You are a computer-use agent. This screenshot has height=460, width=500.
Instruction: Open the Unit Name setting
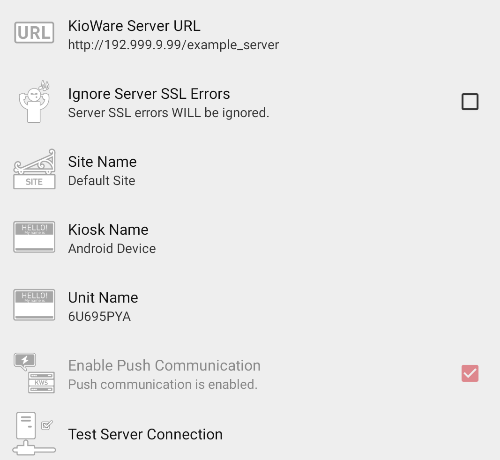(x=250, y=306)
